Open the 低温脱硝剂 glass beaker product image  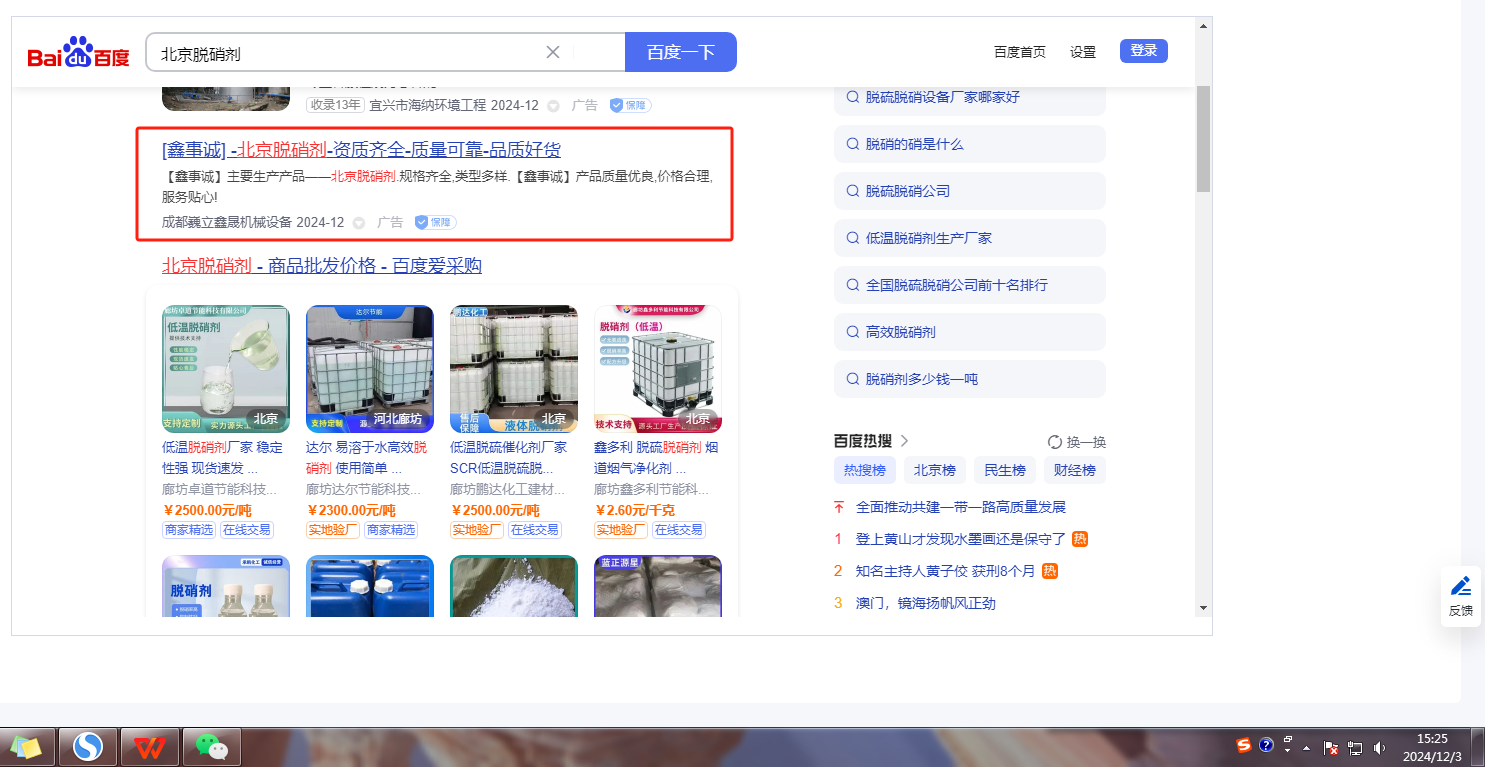tap(226, 368)
